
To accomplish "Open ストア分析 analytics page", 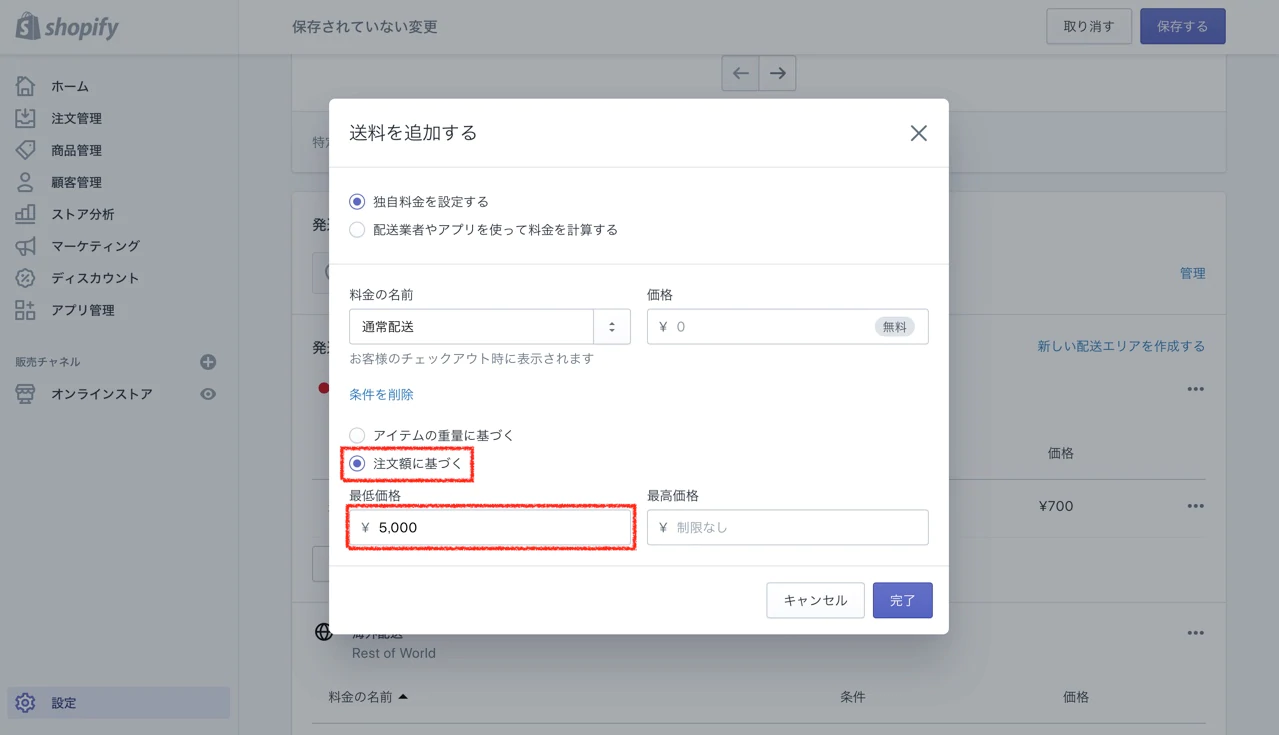I will tap(82, 214).
